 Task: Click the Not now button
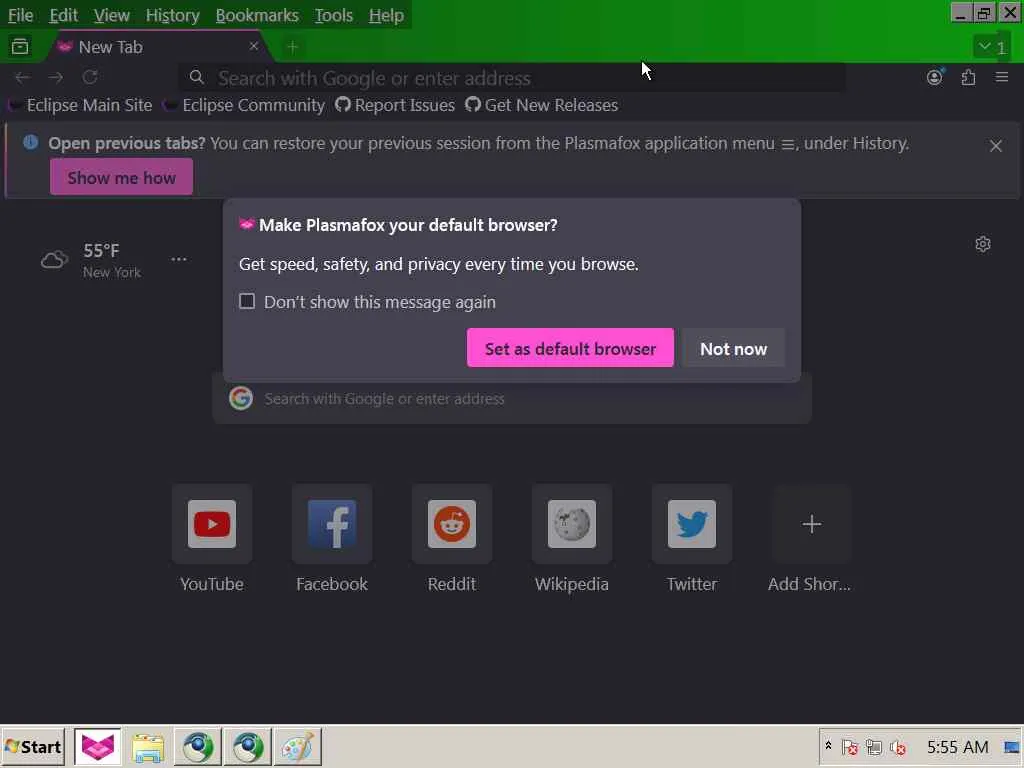point(733,348)
